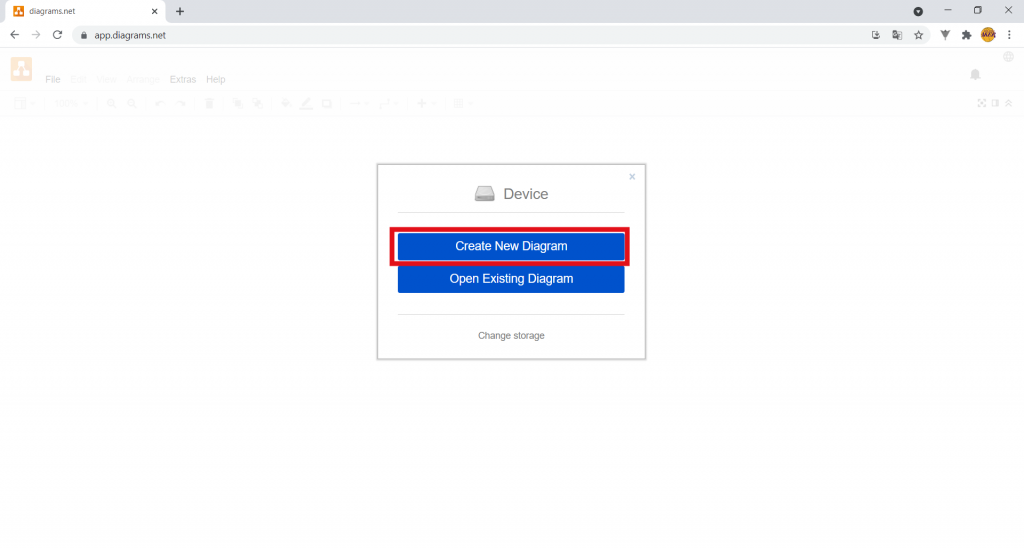Click the gray funnel extension icon

[x=945, y=35]
